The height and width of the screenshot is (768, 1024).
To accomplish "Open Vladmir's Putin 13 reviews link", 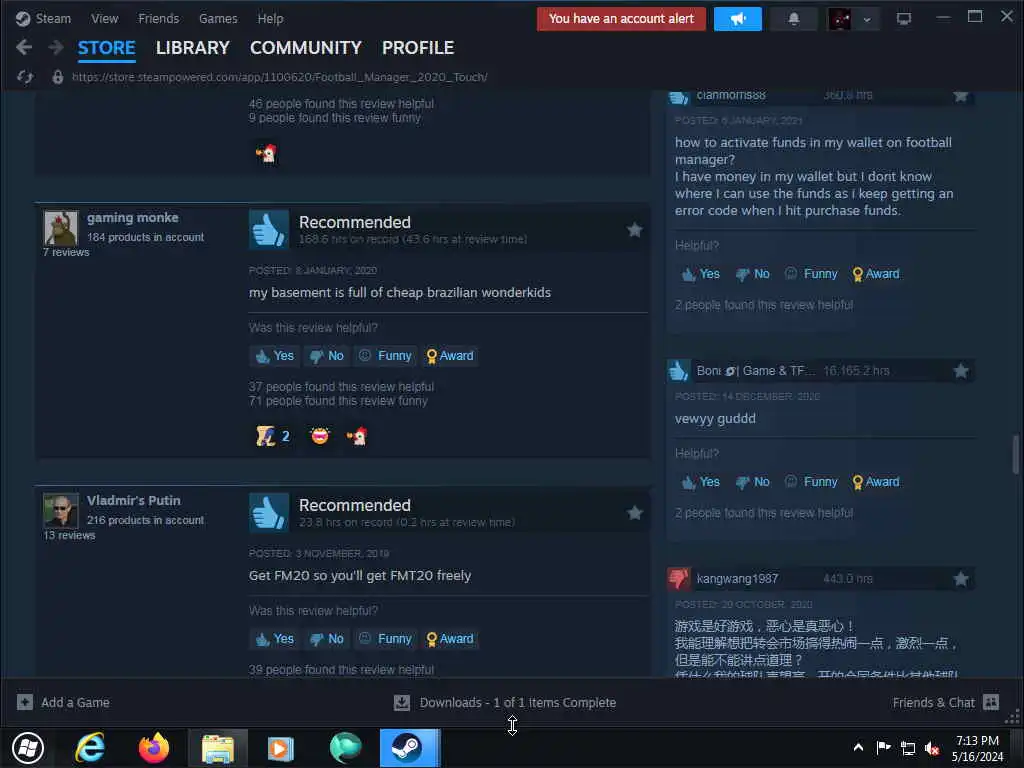I will click(69, 535).
